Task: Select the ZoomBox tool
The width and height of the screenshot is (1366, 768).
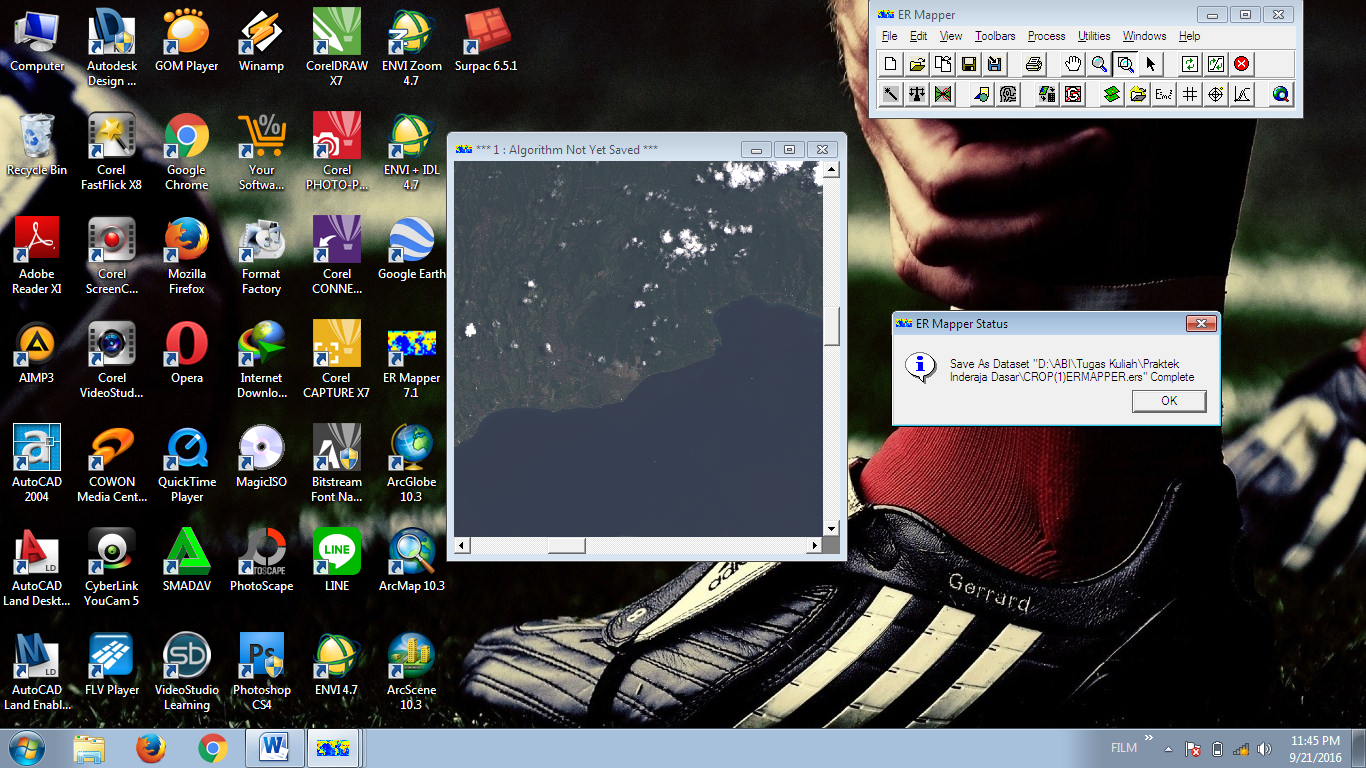Action: click(1125, 64)
